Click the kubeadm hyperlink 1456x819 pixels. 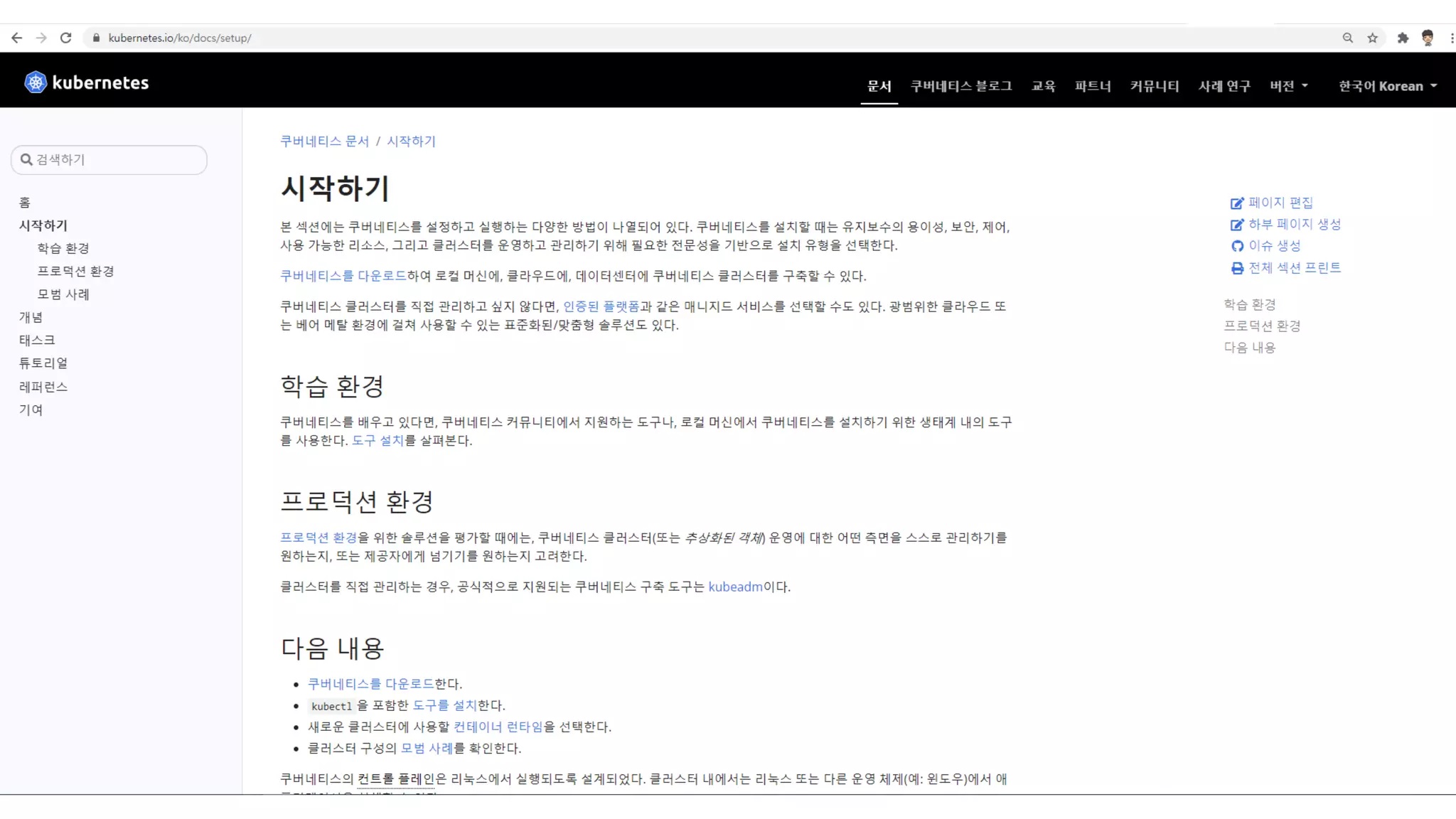coord(735,587)
